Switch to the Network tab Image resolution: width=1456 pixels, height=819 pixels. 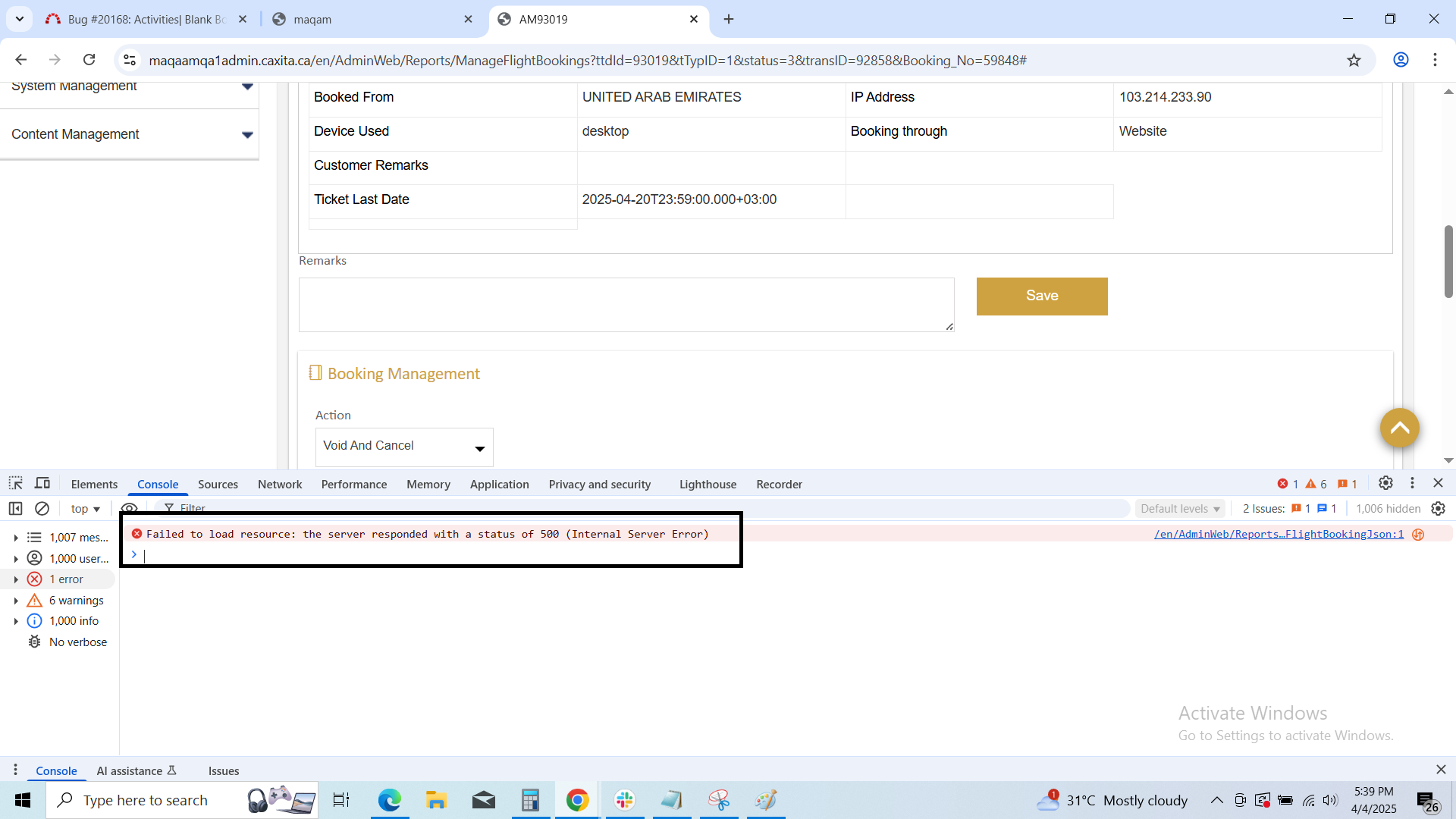click(x=280, y=485)
